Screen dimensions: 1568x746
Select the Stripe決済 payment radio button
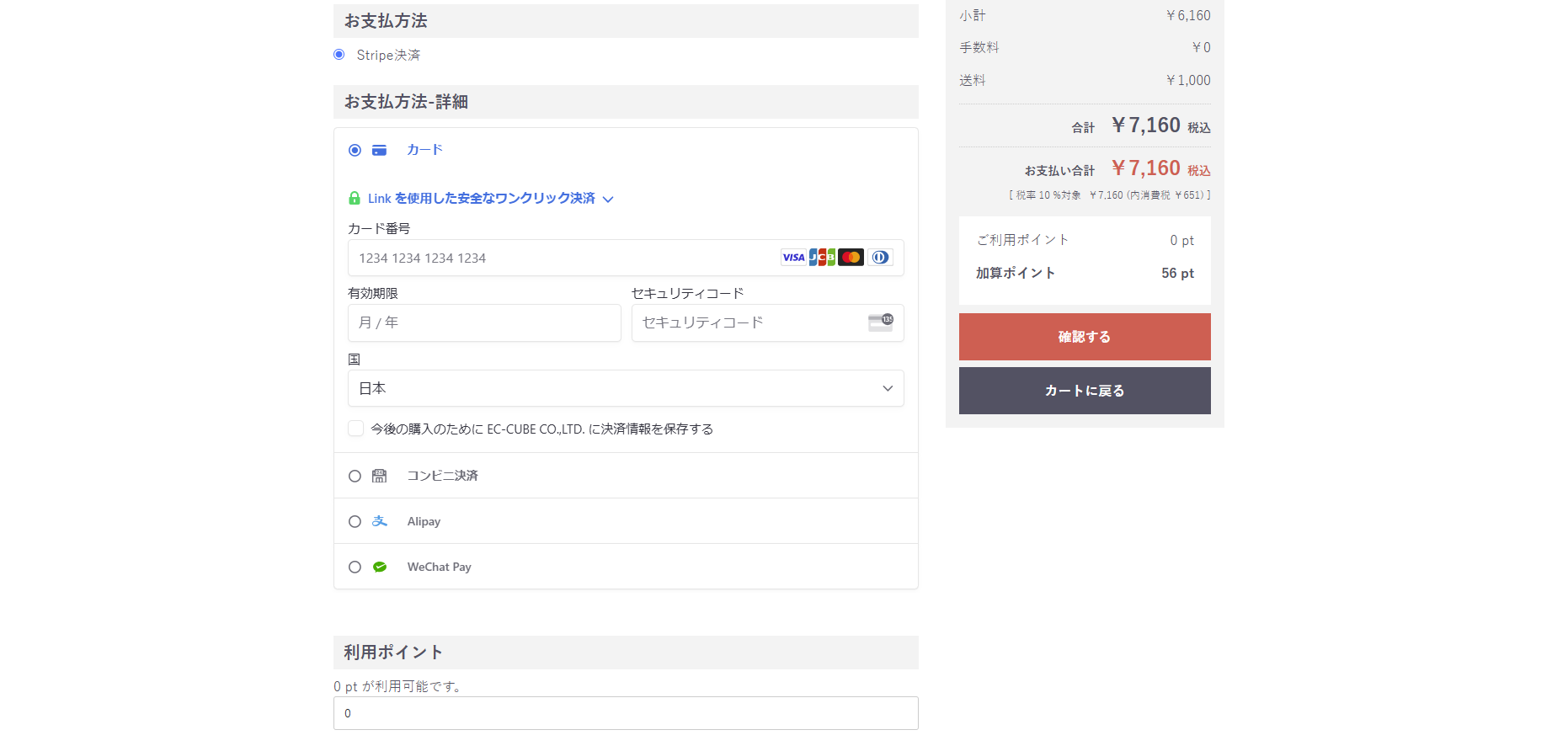[339, 55]
